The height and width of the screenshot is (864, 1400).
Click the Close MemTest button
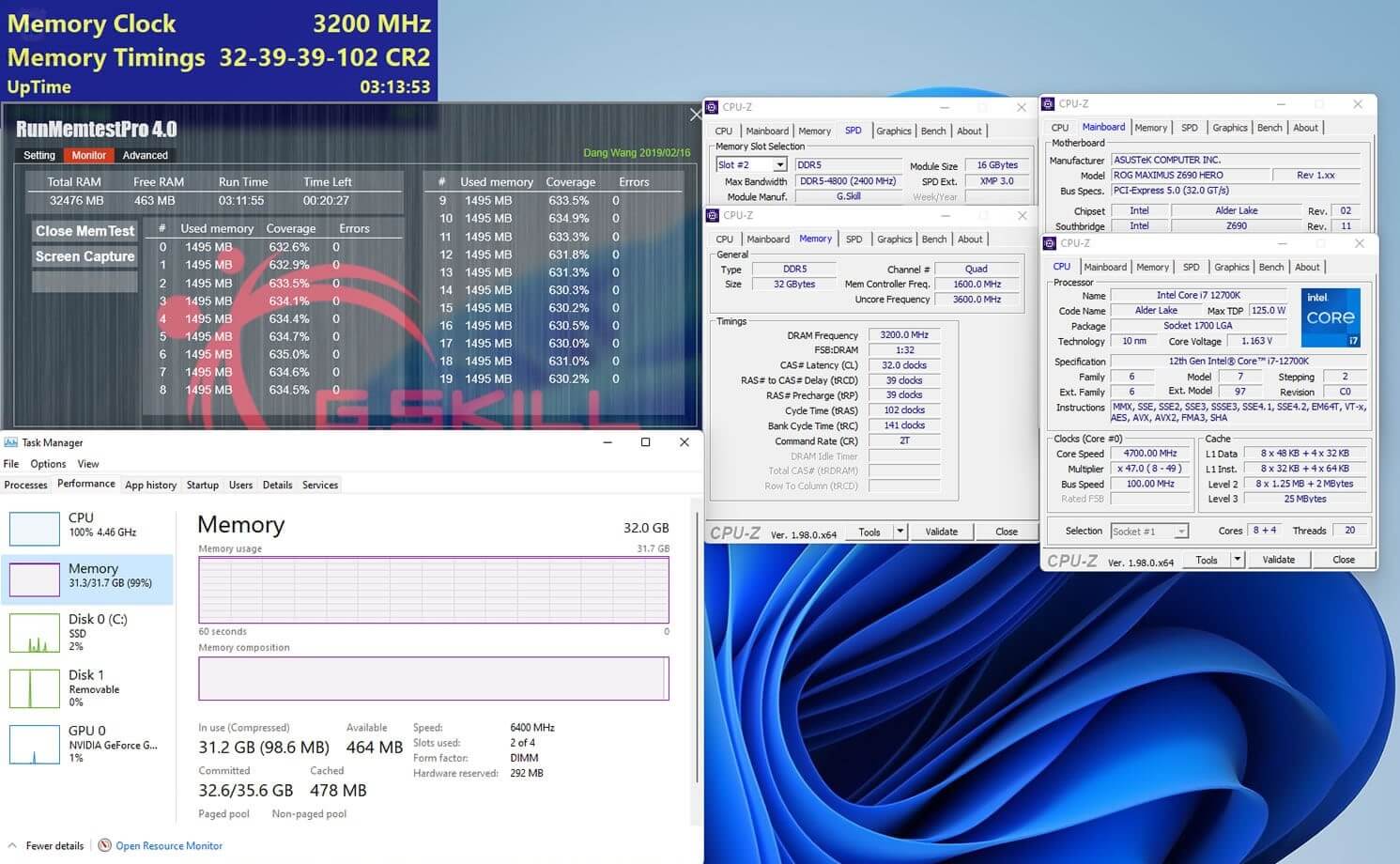85,231
